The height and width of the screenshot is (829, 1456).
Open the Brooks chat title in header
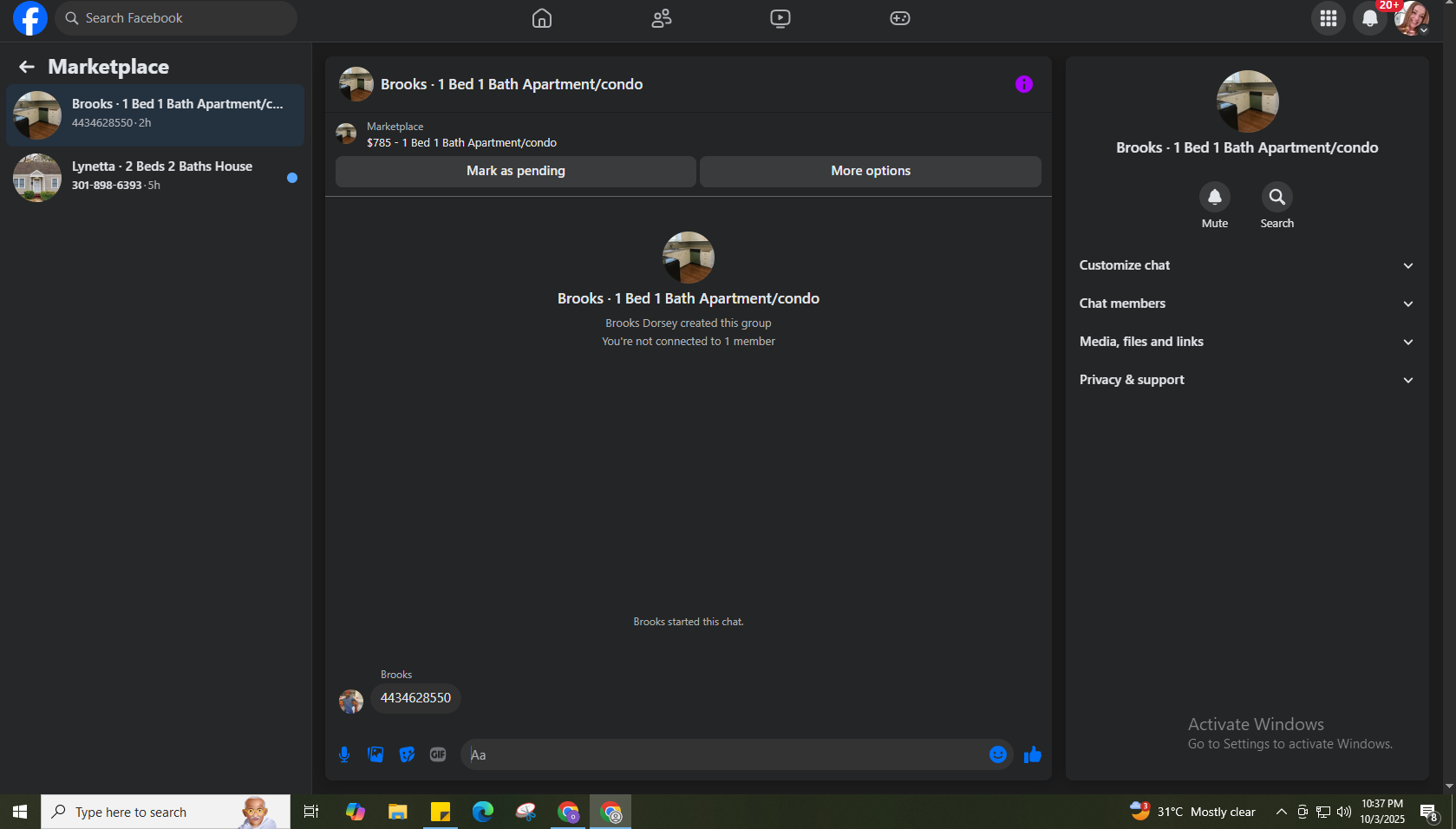(x=512, y=84)
